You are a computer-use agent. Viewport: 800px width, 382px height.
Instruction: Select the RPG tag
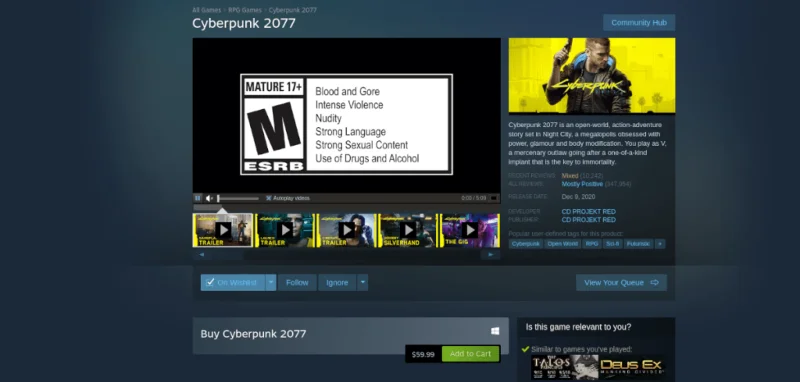[x=592, y=244]
